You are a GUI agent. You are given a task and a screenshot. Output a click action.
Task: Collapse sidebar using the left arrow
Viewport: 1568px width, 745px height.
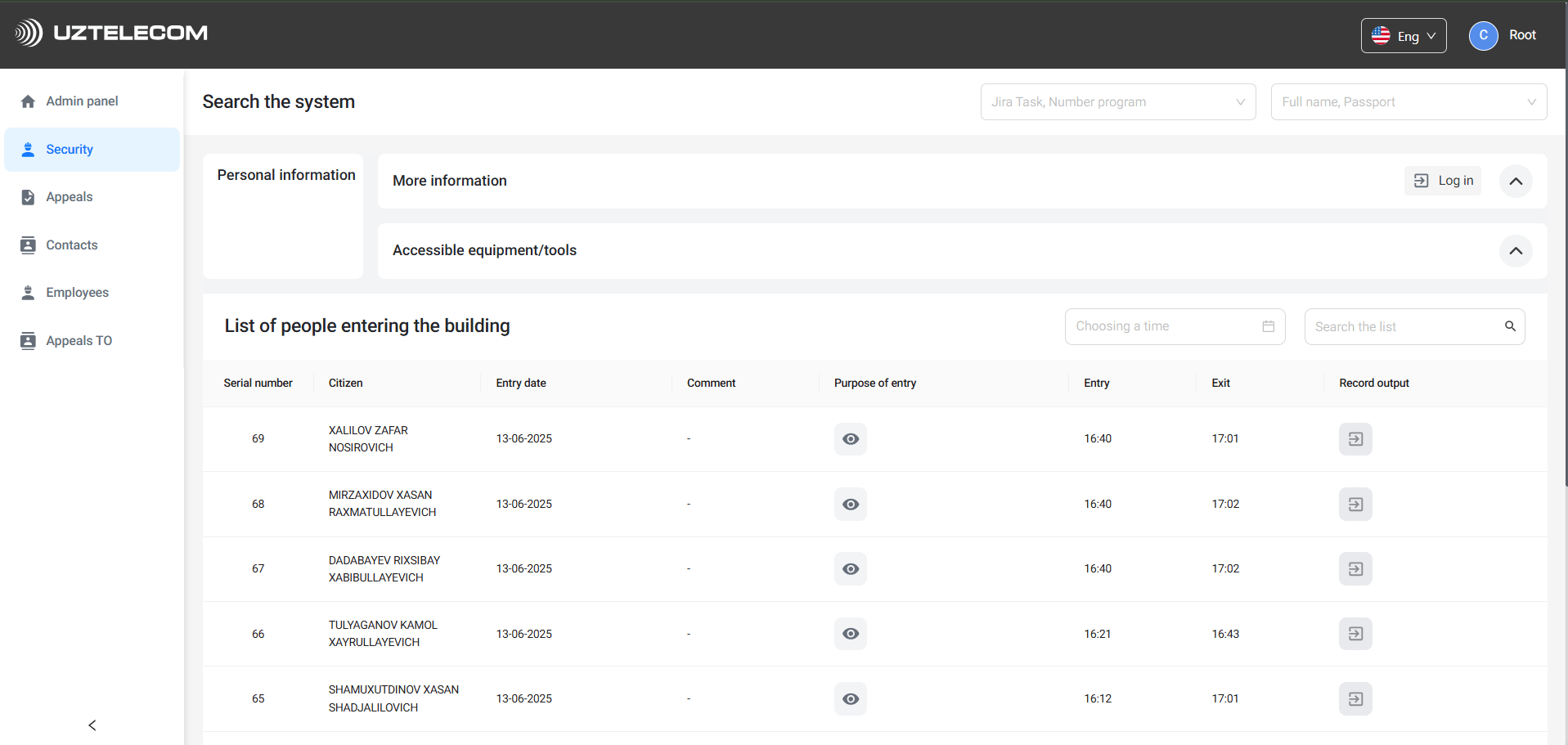point(92,725)
